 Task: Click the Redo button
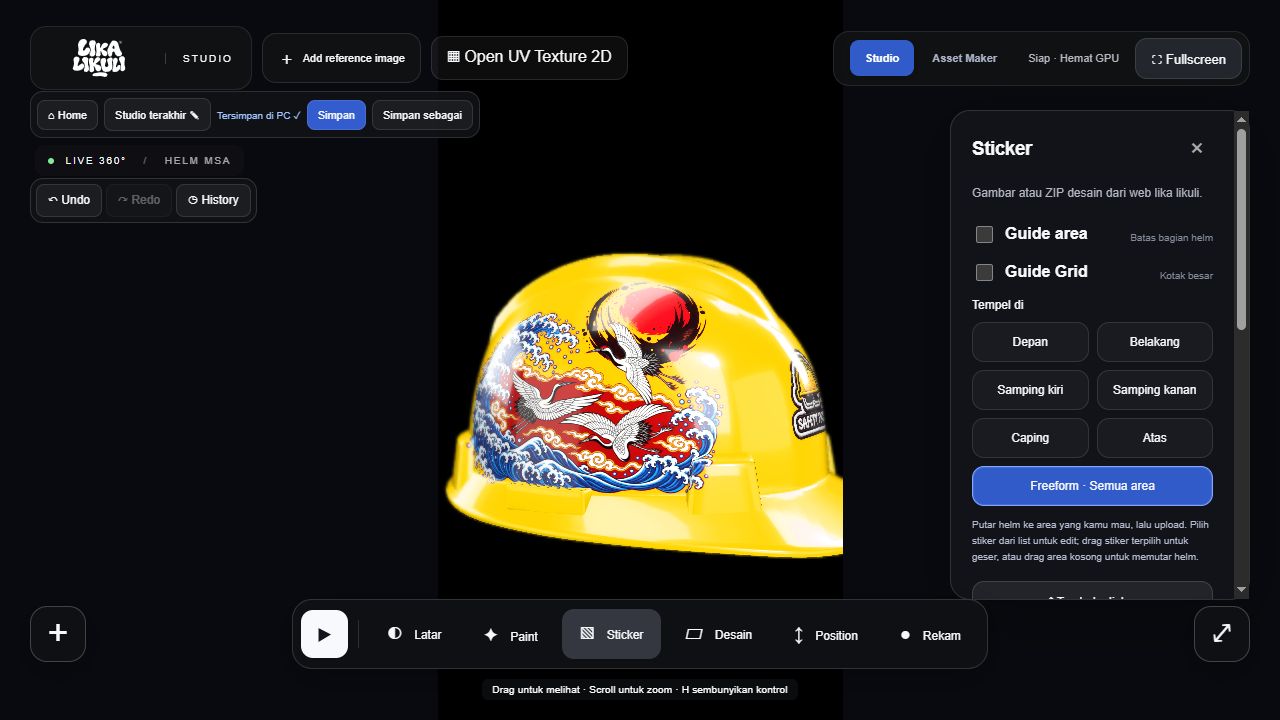point(139,200)
